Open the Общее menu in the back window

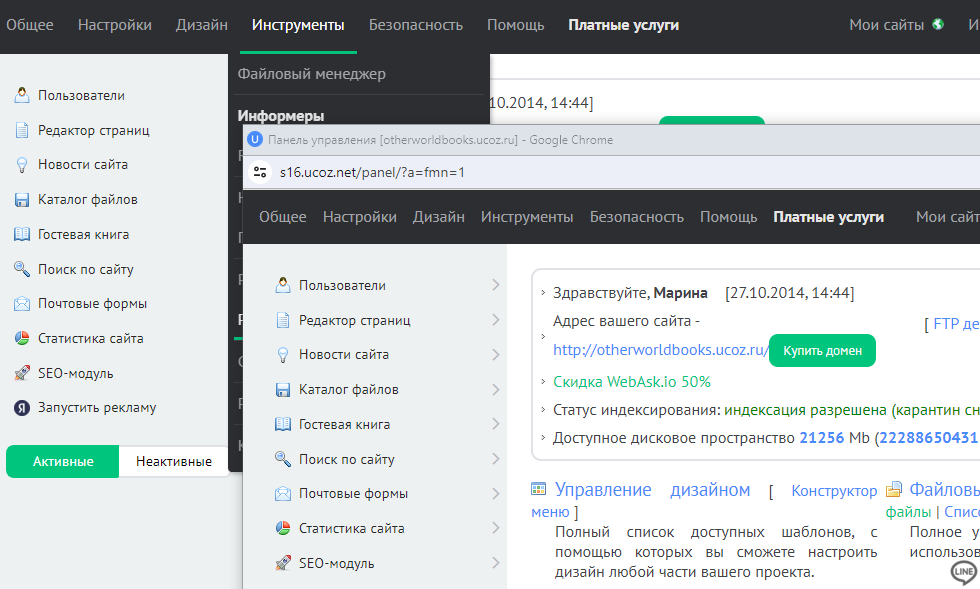click(x=29, y=25)
